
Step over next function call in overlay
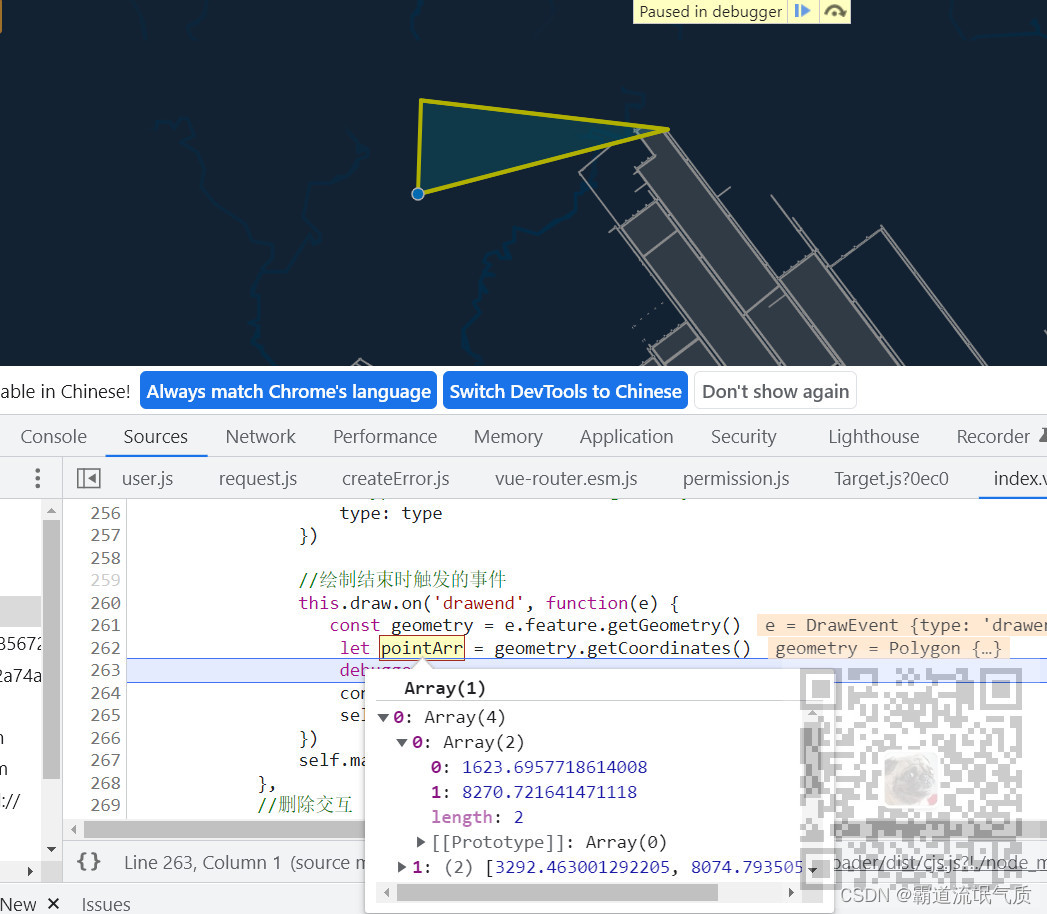[835, 11]
